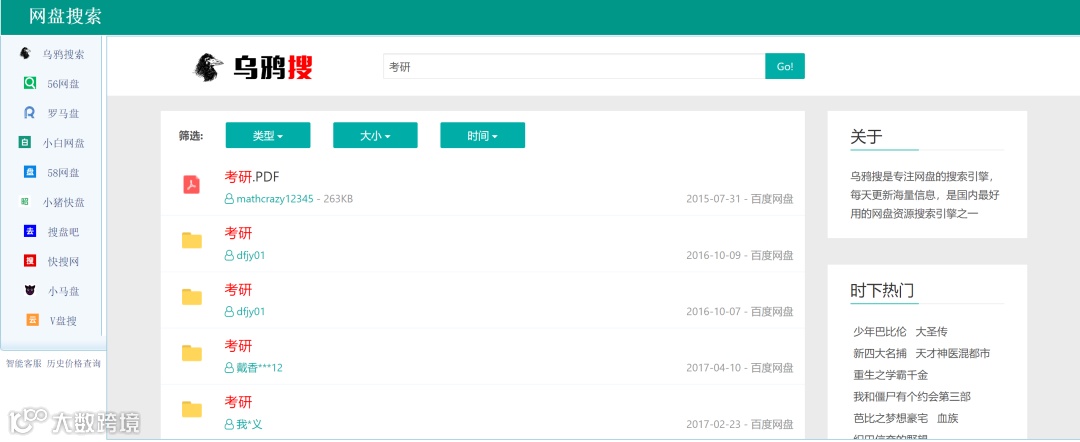
Task: Click the folder icon dated 2017-04-10
Action: (x=191, y=354)
